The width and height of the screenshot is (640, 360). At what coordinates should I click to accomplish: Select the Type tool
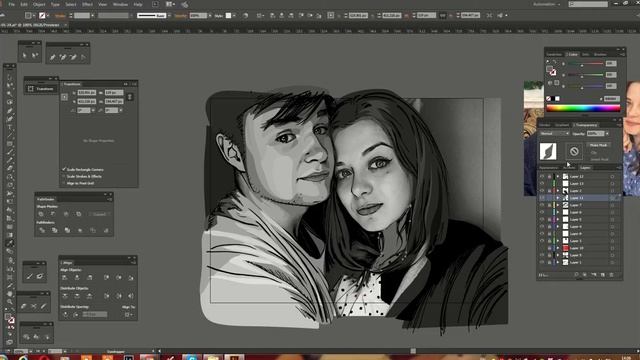pyautogui.click(x=9, y=127)
